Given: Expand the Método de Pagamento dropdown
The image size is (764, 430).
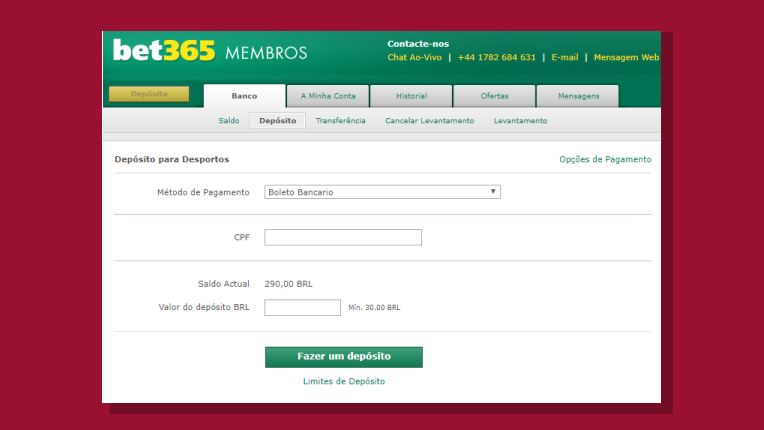Looking at the screenshot, I should [x=382, y=192].
